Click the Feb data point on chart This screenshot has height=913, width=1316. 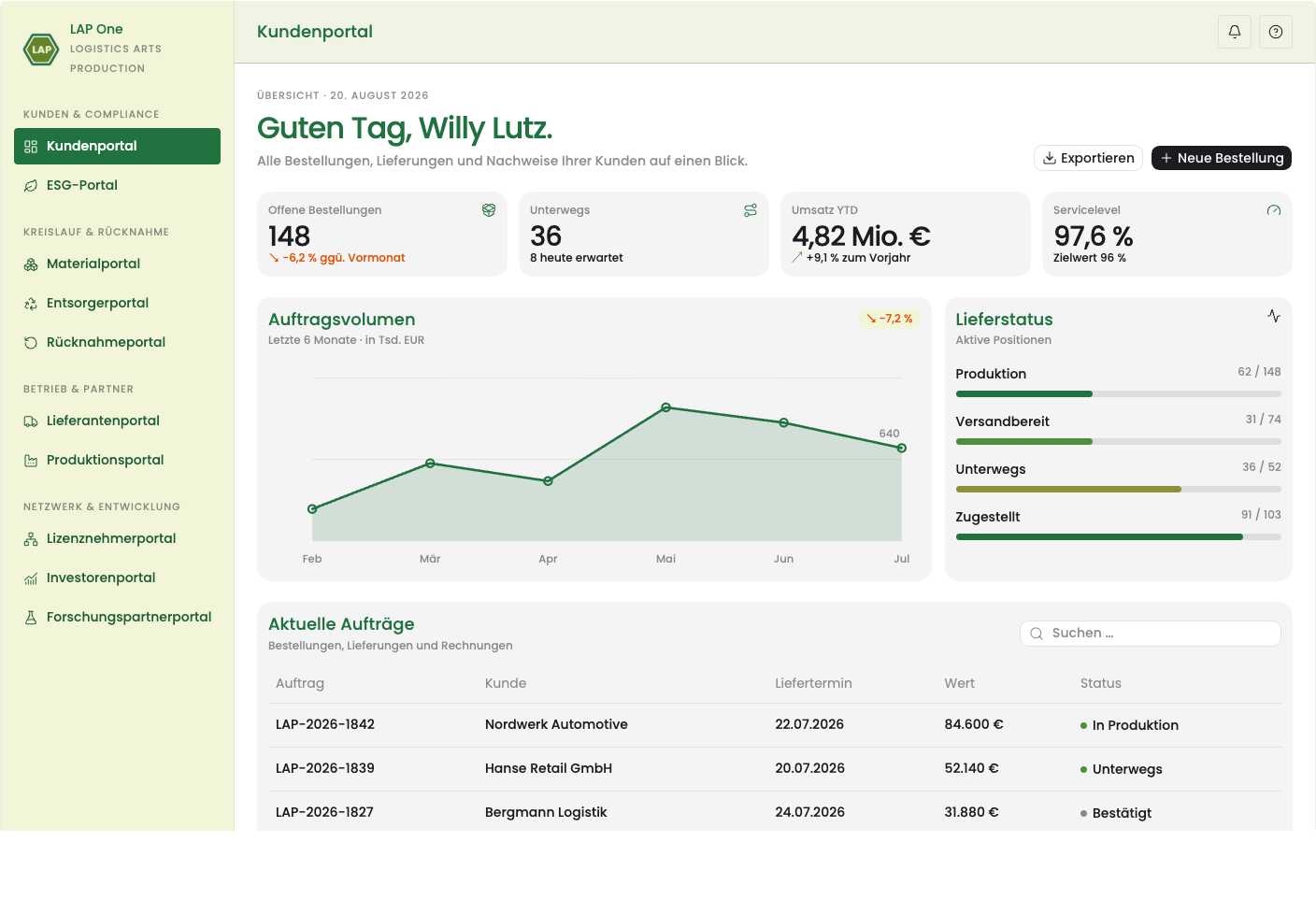[312, 509]
